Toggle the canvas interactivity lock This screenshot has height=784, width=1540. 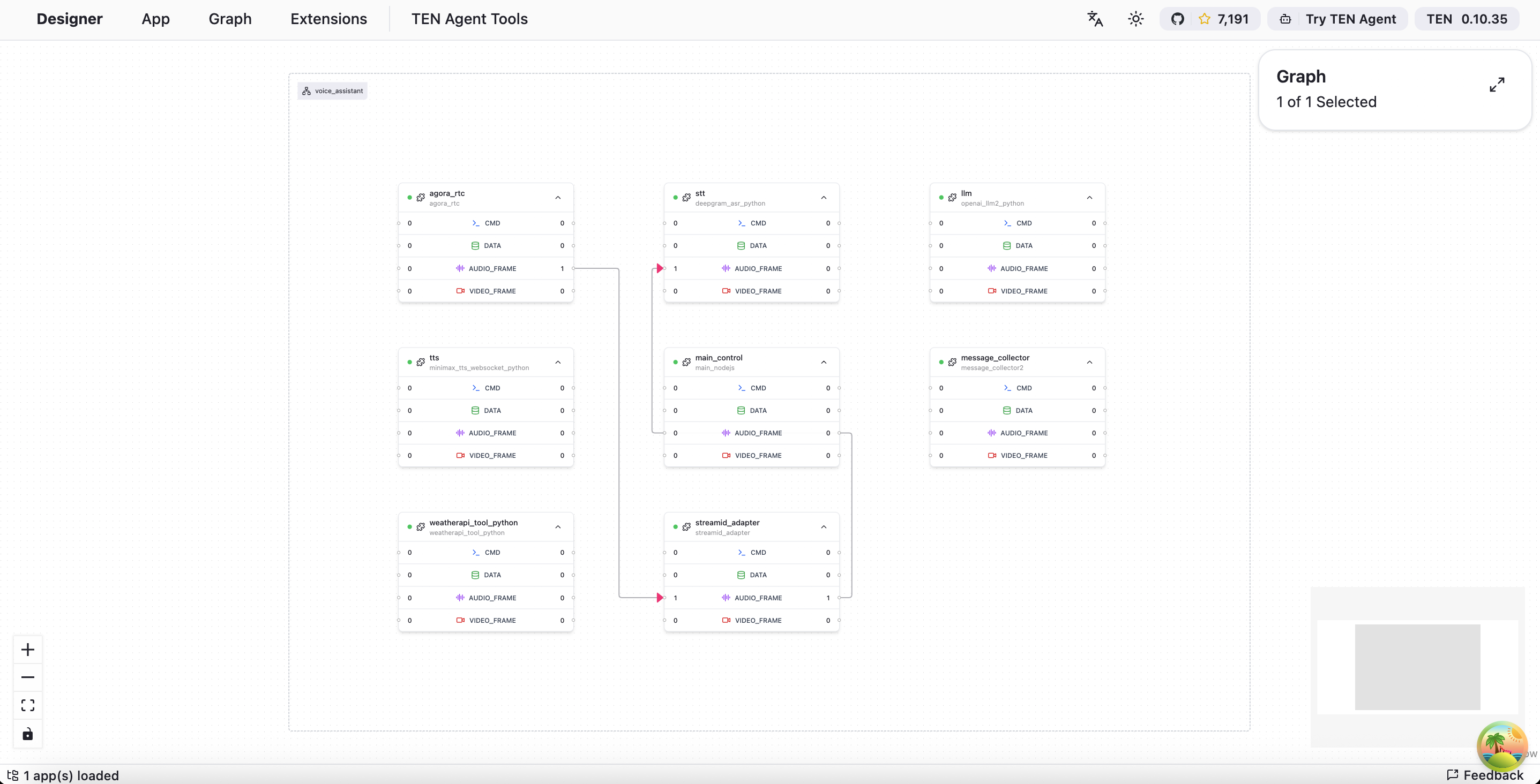[x=27, y=734]
